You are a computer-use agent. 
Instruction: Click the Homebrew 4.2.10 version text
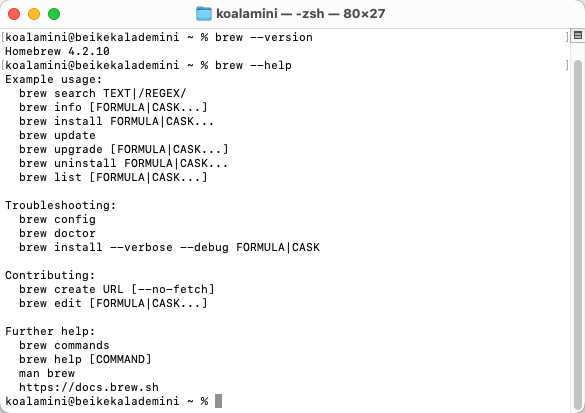pos(57,51)
